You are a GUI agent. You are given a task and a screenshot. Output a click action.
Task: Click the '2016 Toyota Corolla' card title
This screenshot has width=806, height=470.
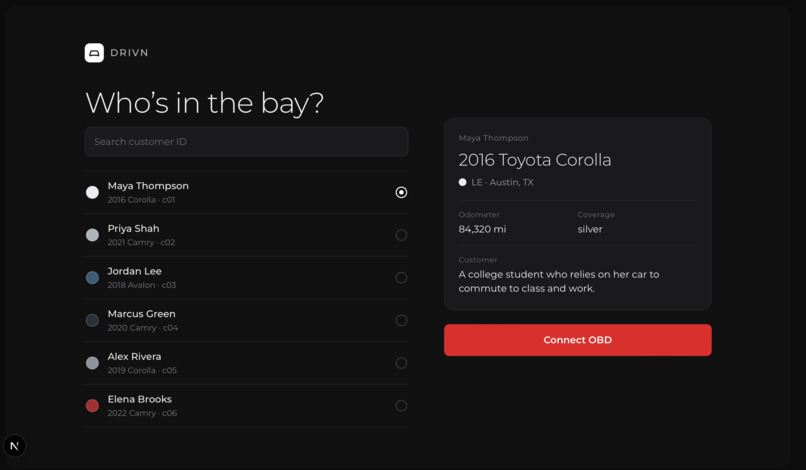535,160
